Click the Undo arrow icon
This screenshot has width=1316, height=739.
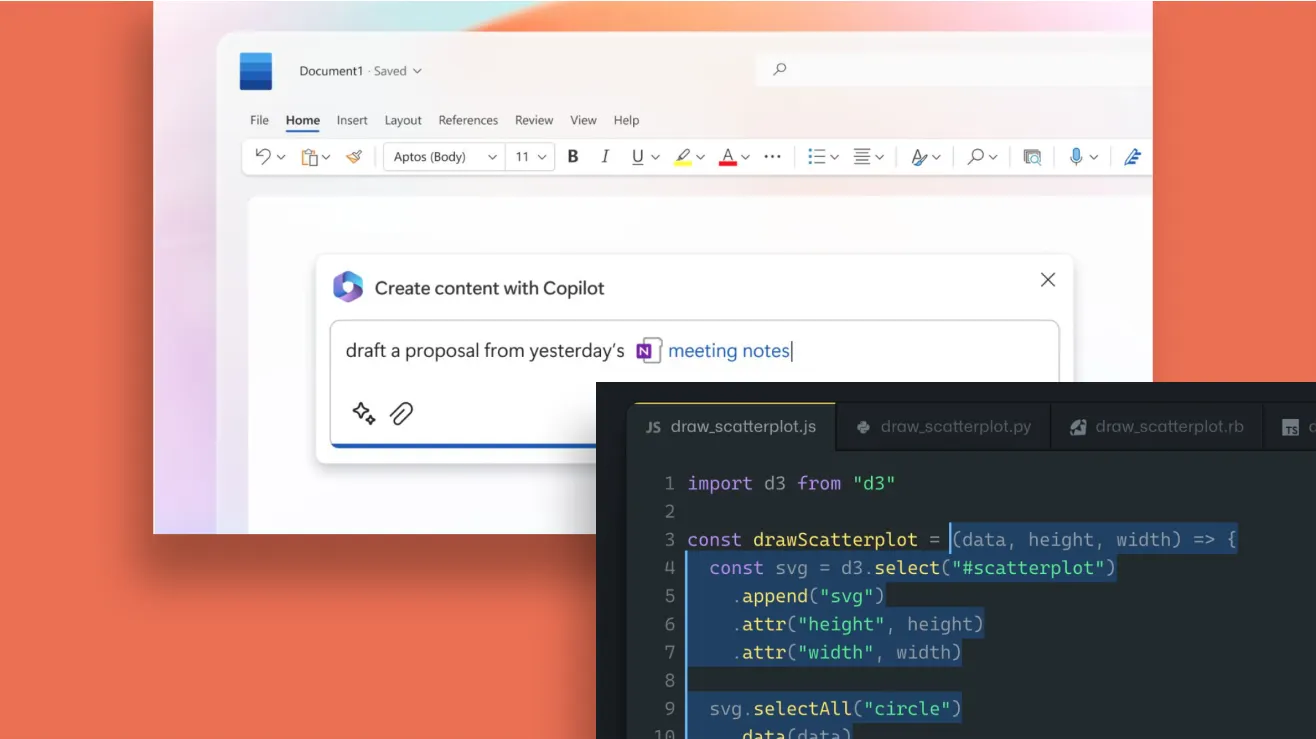coord(263,156)
